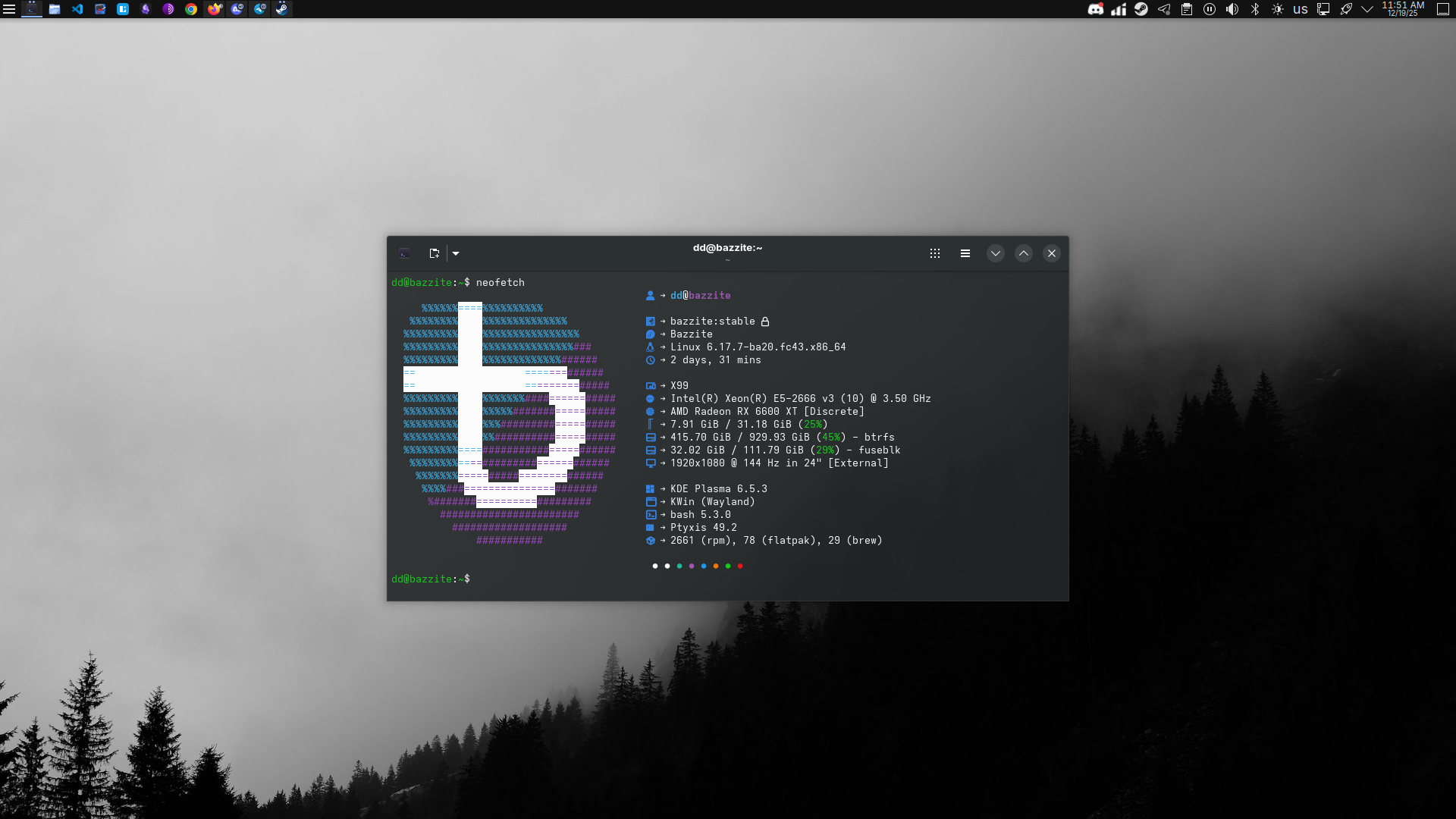The height and width of the screenshot is (819, 1456).
Task: Open Google Chrome from the panel
Action: tap(191, 9)
